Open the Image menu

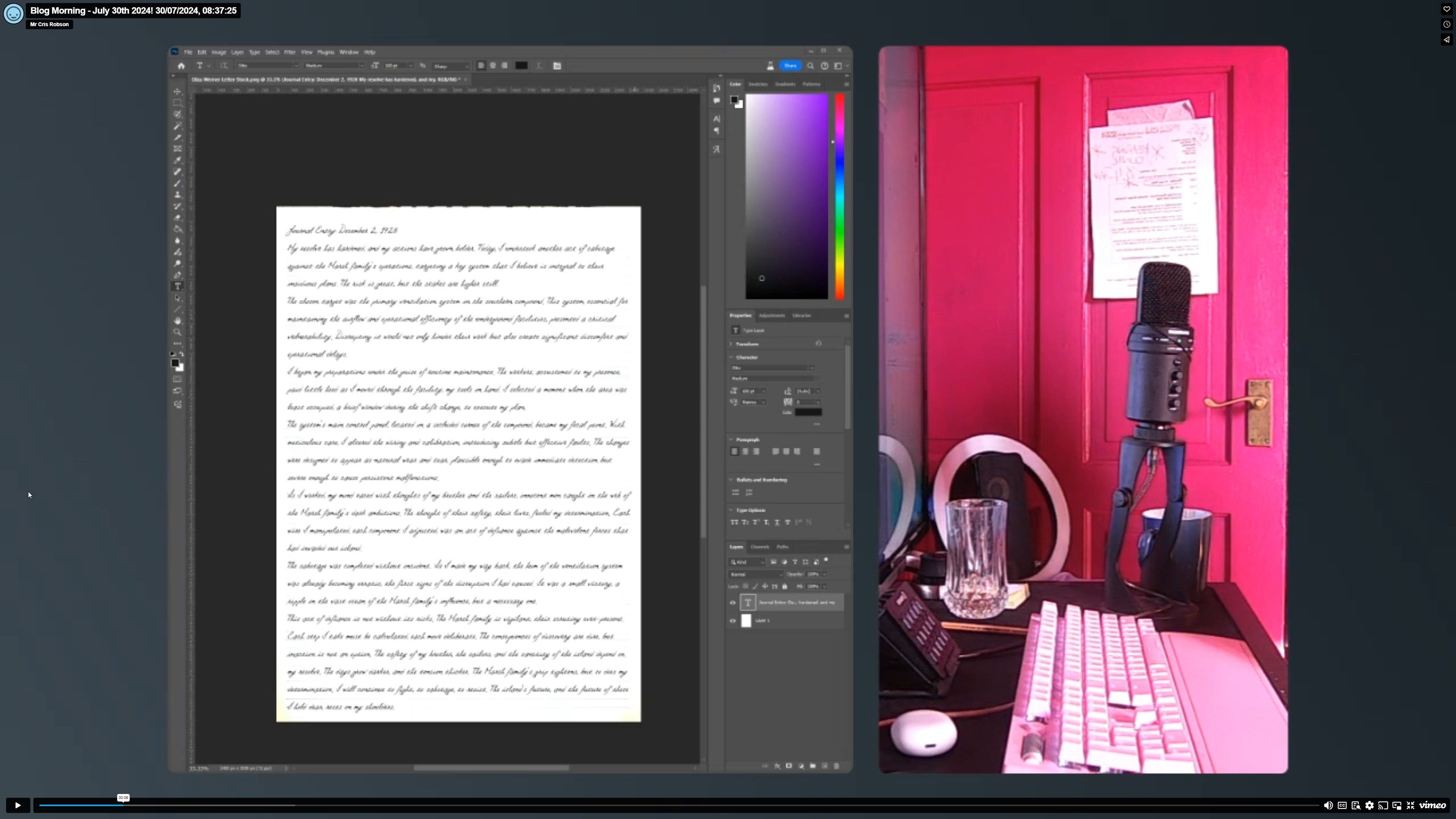click(219, 52)
